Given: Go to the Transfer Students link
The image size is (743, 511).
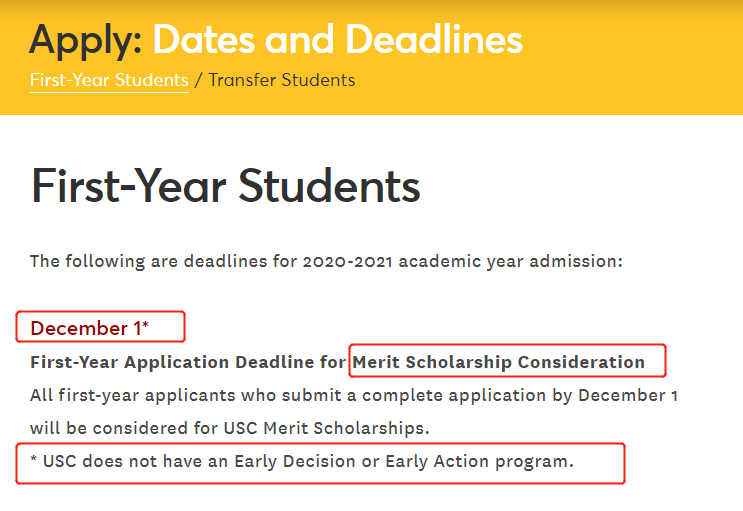Looking at the screenshot, I should point(281,80).
